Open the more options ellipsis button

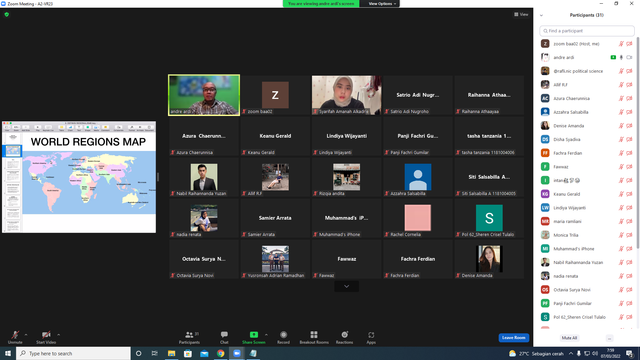tap(609, 338)
